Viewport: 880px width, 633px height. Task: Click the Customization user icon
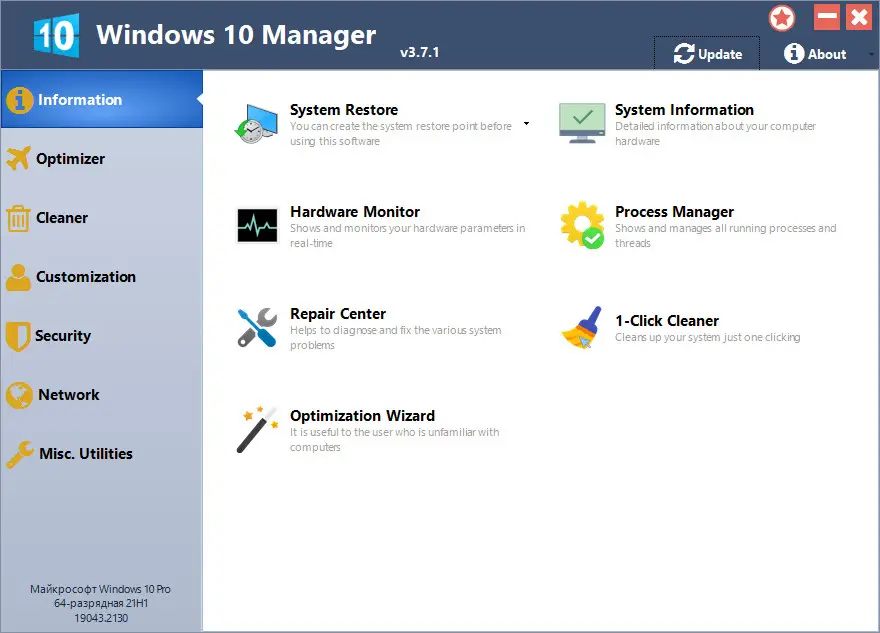19,277
